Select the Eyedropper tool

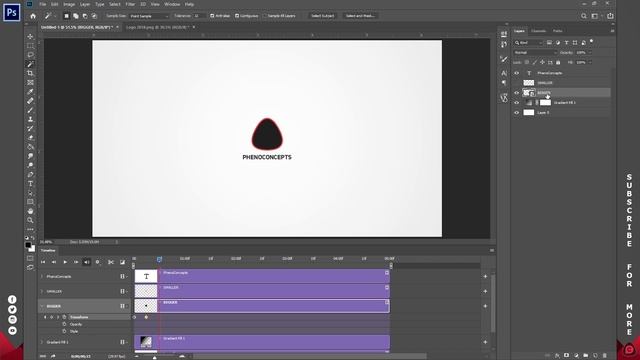click(x=30, y=92)
